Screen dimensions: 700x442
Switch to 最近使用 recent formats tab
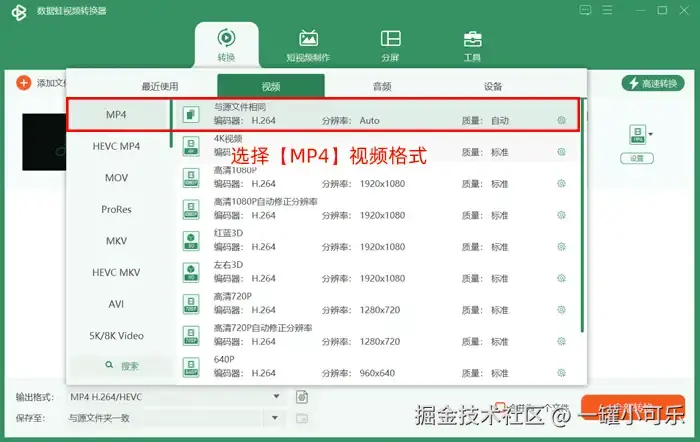tap(160, 86)
